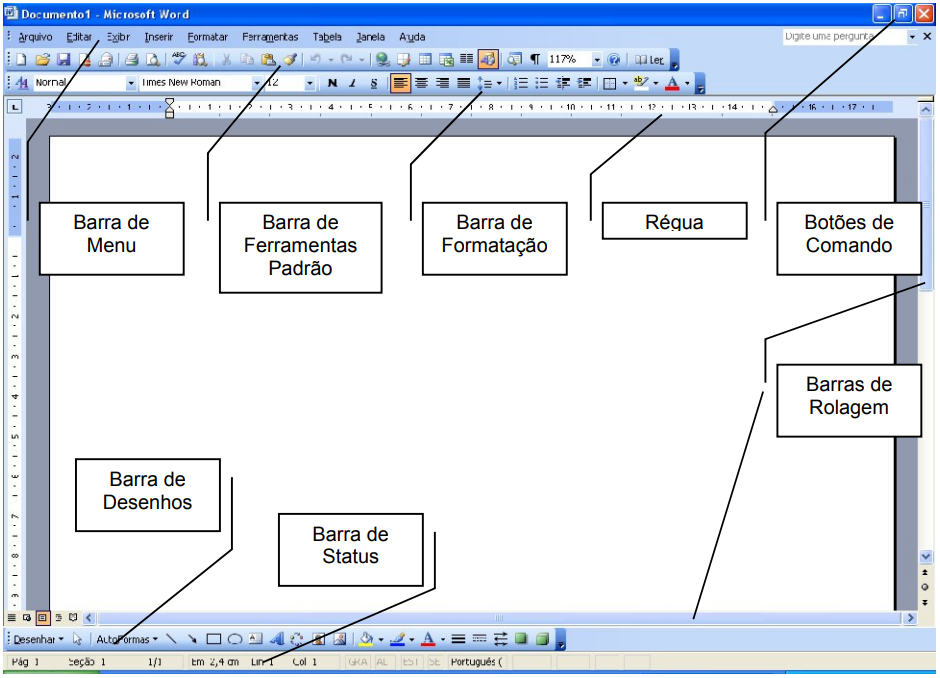The image size is (940, 678).
Task: Open the Normal style dropdown
Action: (131, 83)
